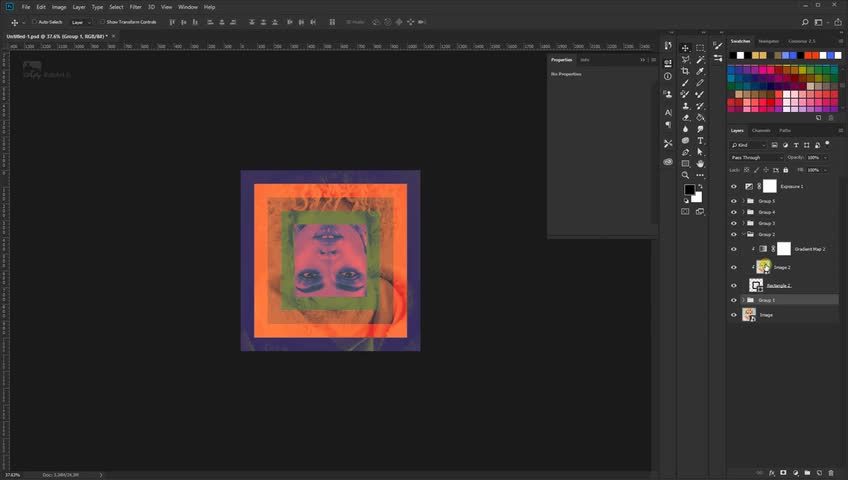Viewport: 848px width, 480px height.
Task: Hide the Group 2 layer
Action: point(734,235)
